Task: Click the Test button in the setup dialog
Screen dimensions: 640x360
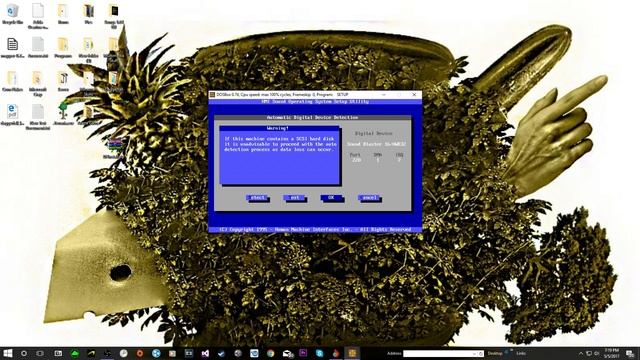Action: click(294, 198)
